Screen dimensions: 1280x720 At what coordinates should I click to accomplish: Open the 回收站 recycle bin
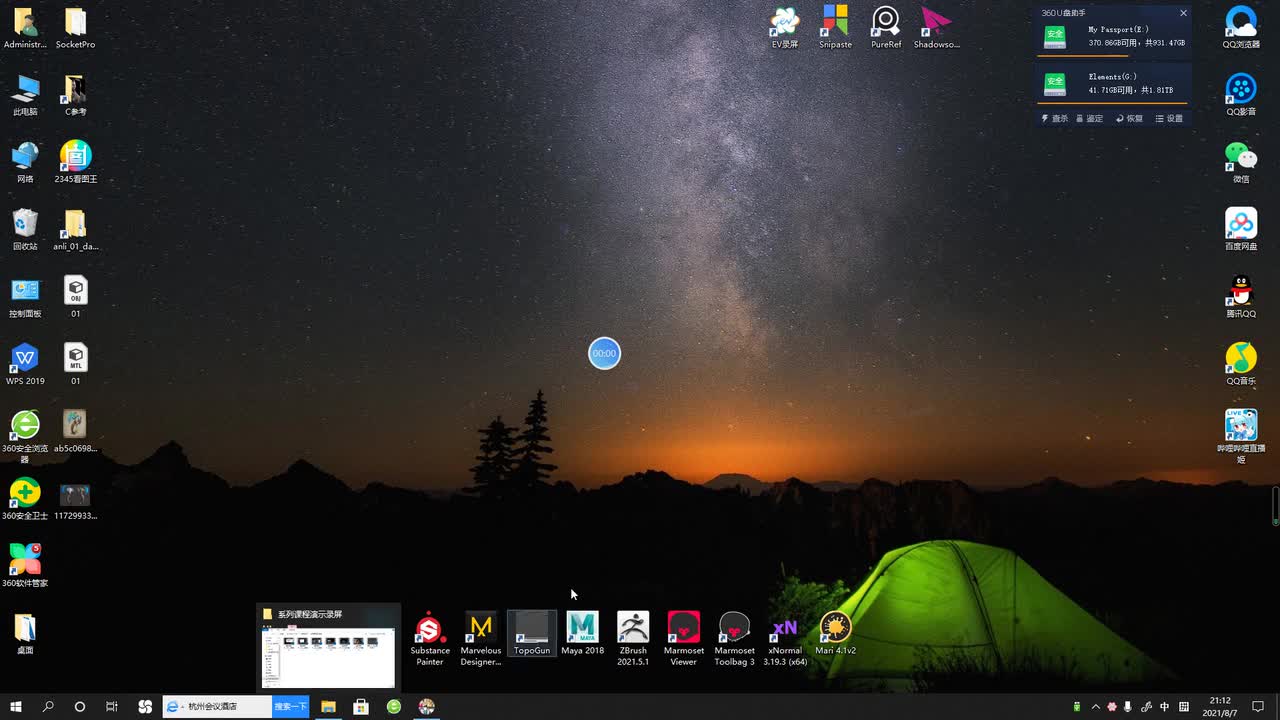pyautogui.click(x=25, y=229)
